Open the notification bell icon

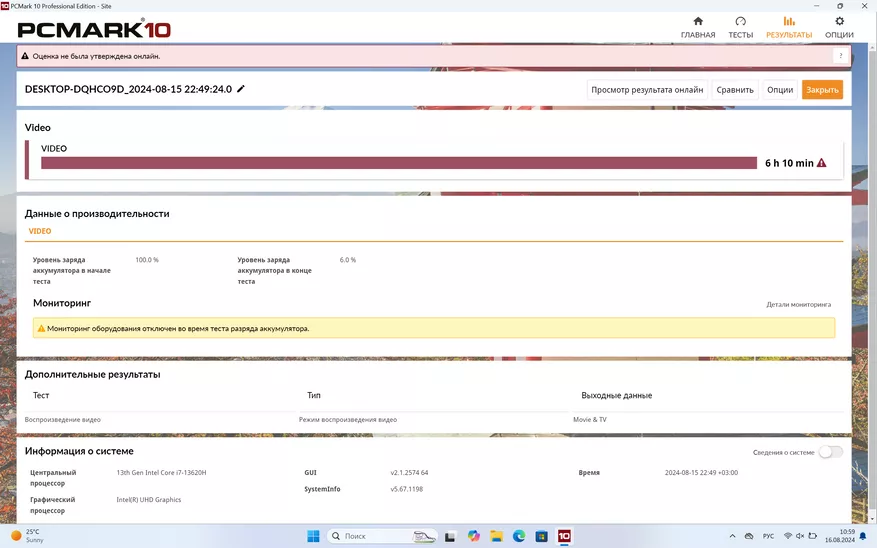coord(862,536)
